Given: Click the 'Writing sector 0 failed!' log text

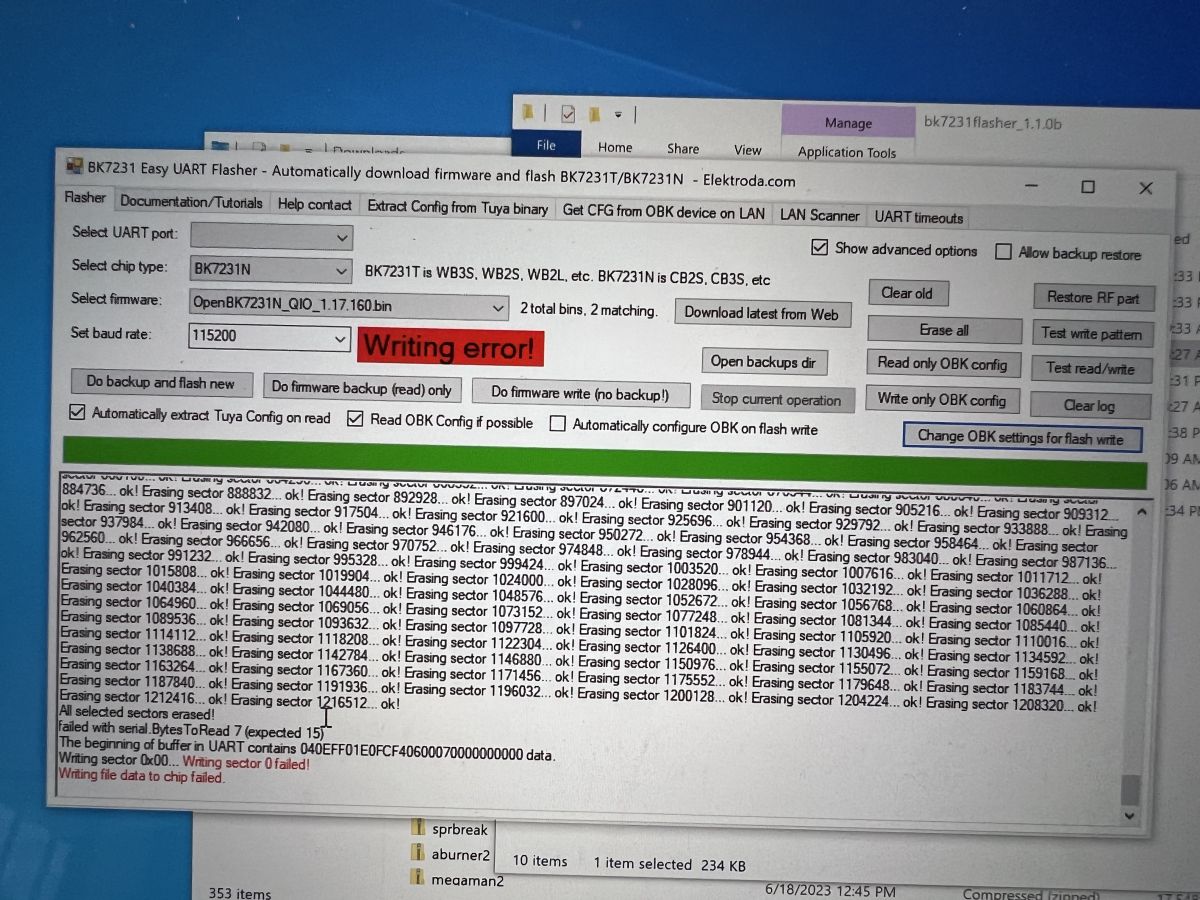Looking at the screenshot, I should pyautogui.click(x=246, y=764).
